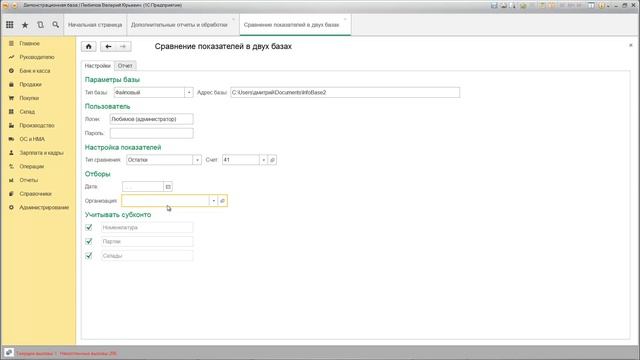Open the sections menu grid icon

point(9,25)
